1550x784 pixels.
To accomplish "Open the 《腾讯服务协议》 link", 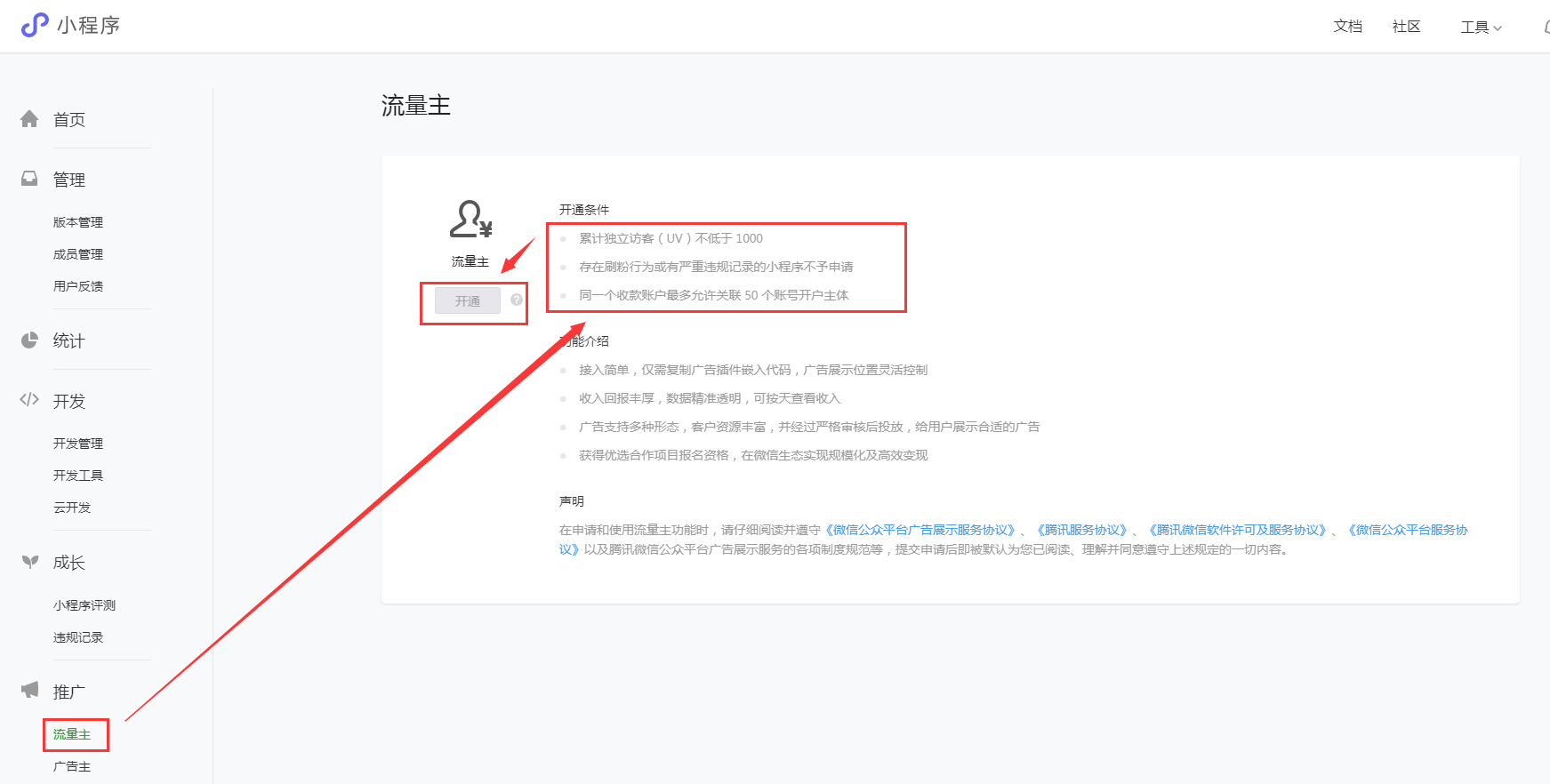I will 1082,530.
